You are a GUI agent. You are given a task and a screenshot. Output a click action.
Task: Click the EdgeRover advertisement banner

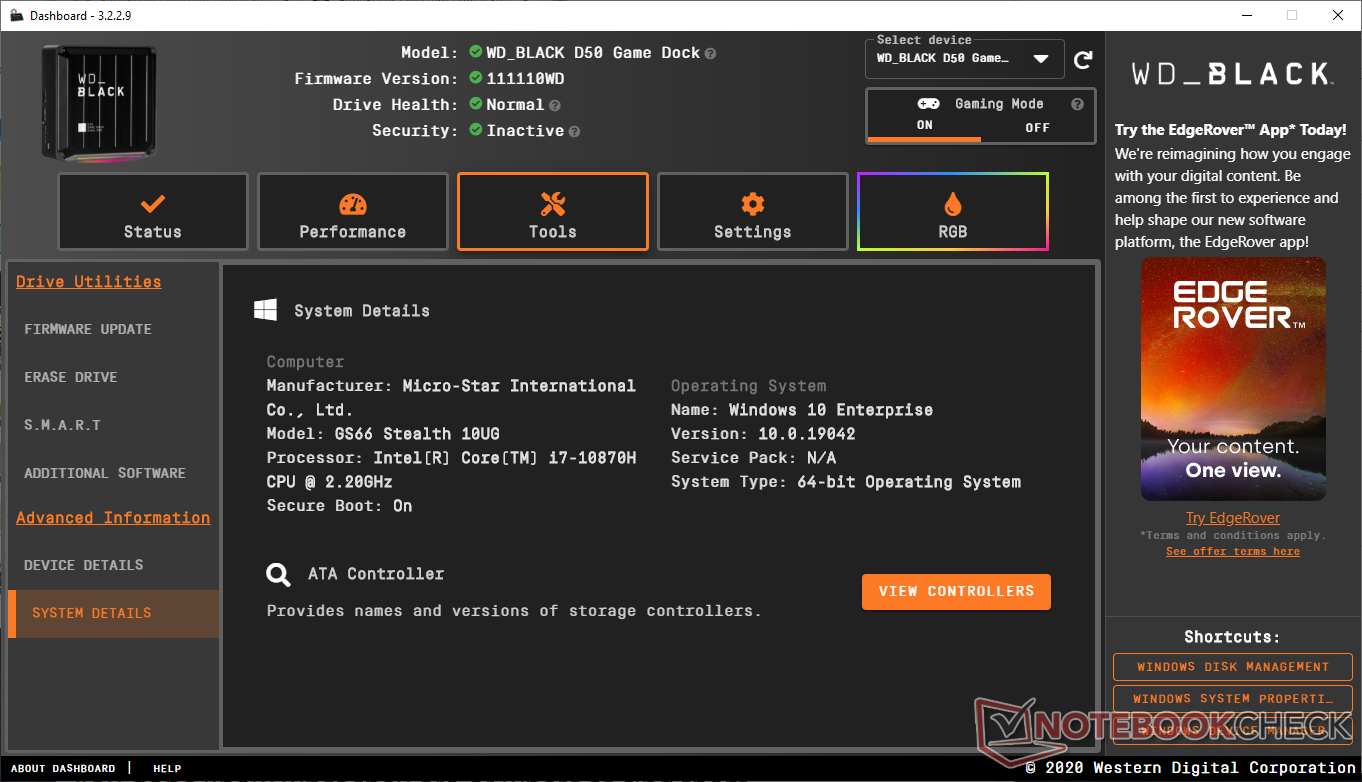tap(1233, 379)
